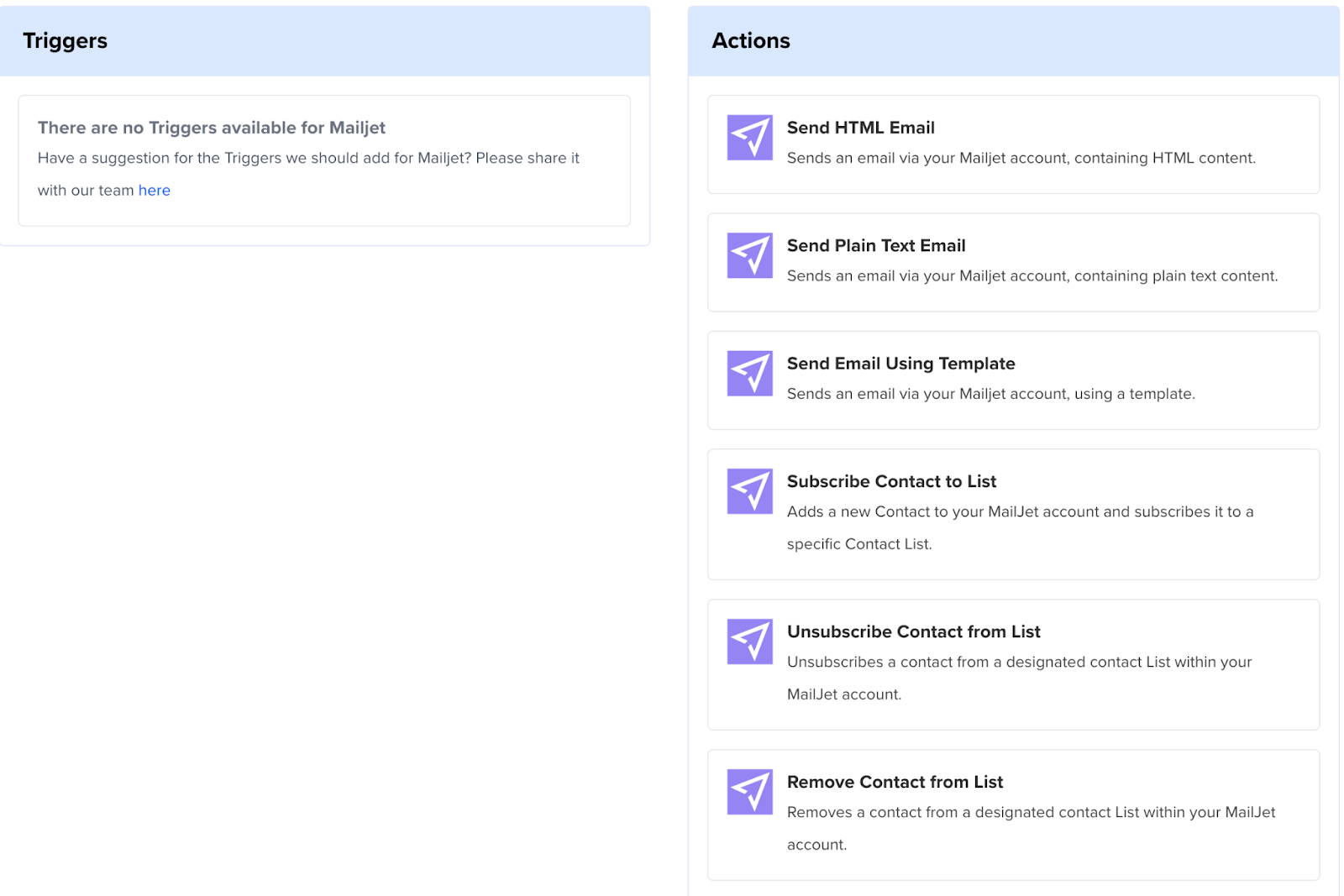Select the Unsubscribe Contact from List icon
This screenshot has width=1344, height=896.
749,642
